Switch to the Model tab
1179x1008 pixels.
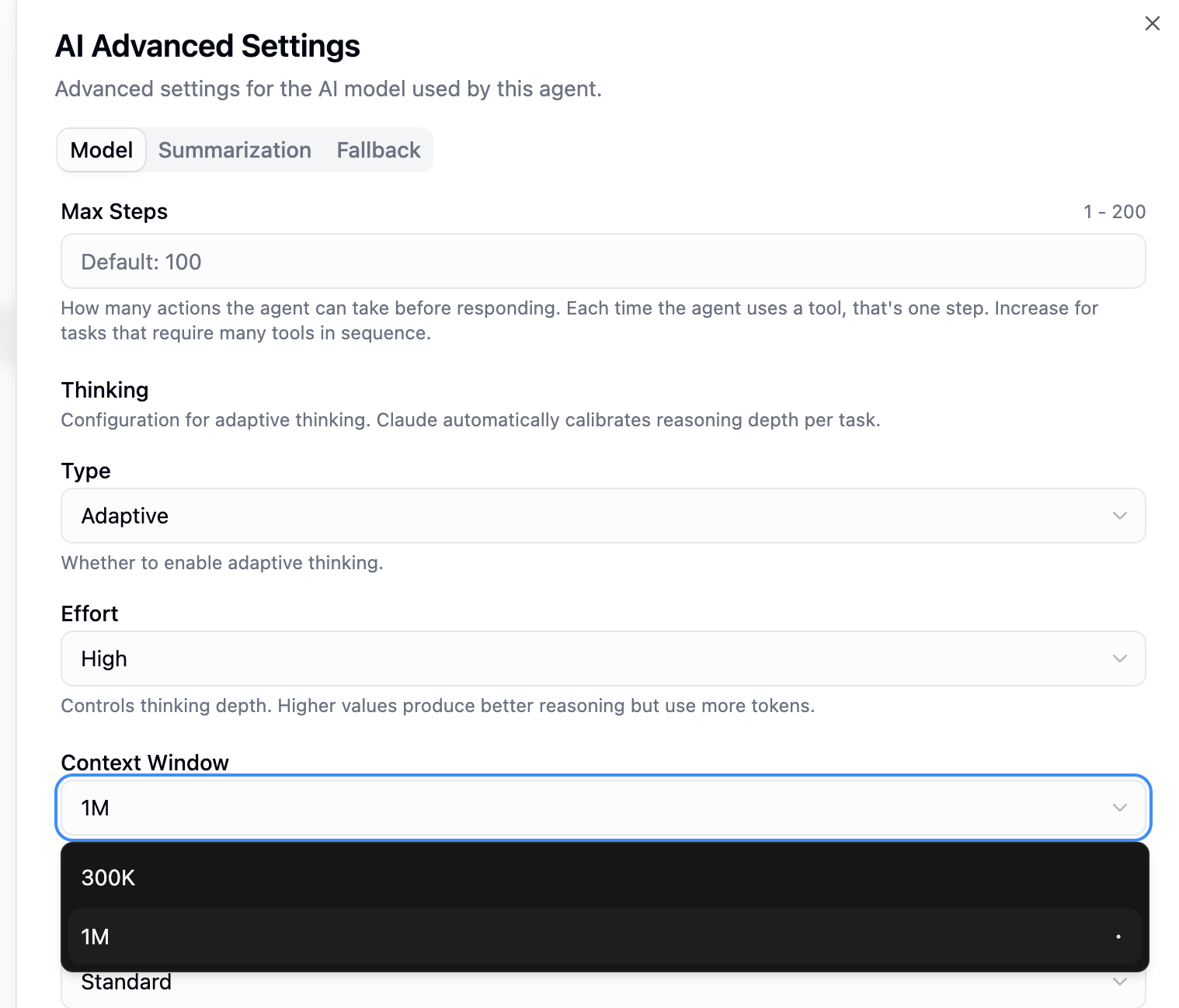(102, 150)
